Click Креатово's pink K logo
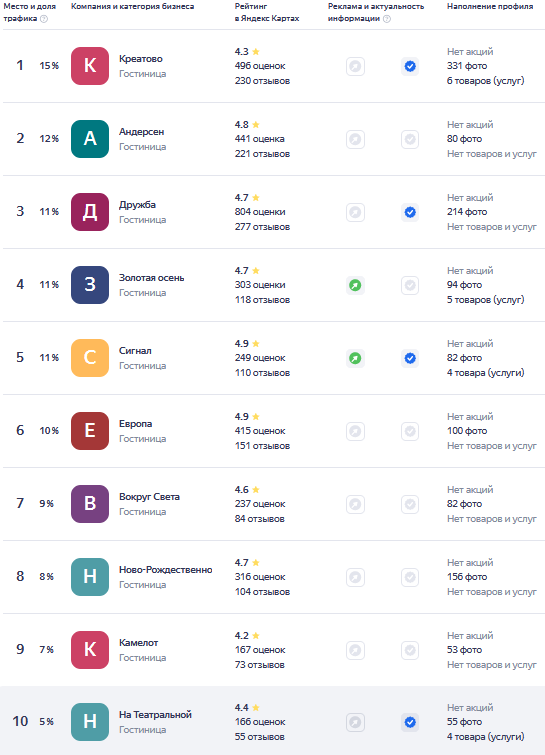545x755 pixels. point(90,66)
